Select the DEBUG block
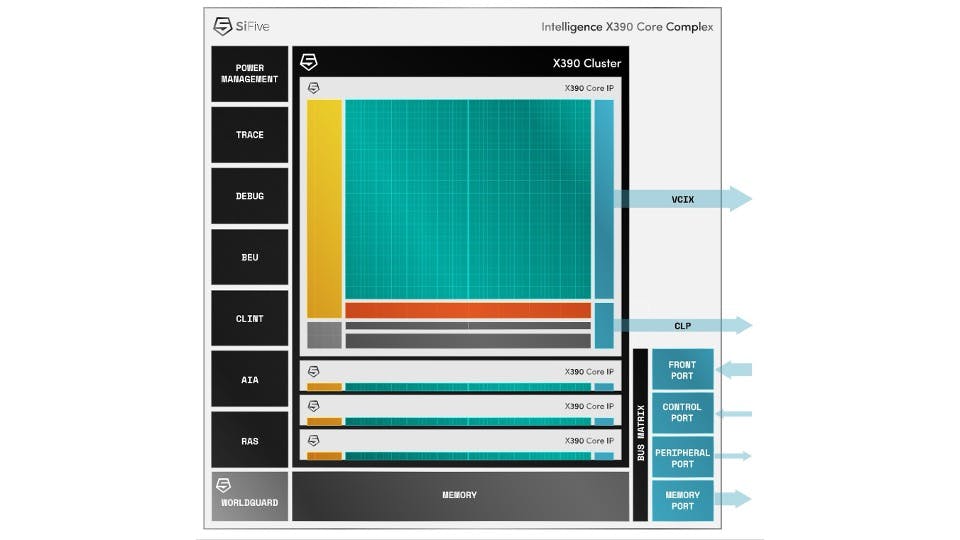Viewport: 960px width, 540px height. [250, 196]
